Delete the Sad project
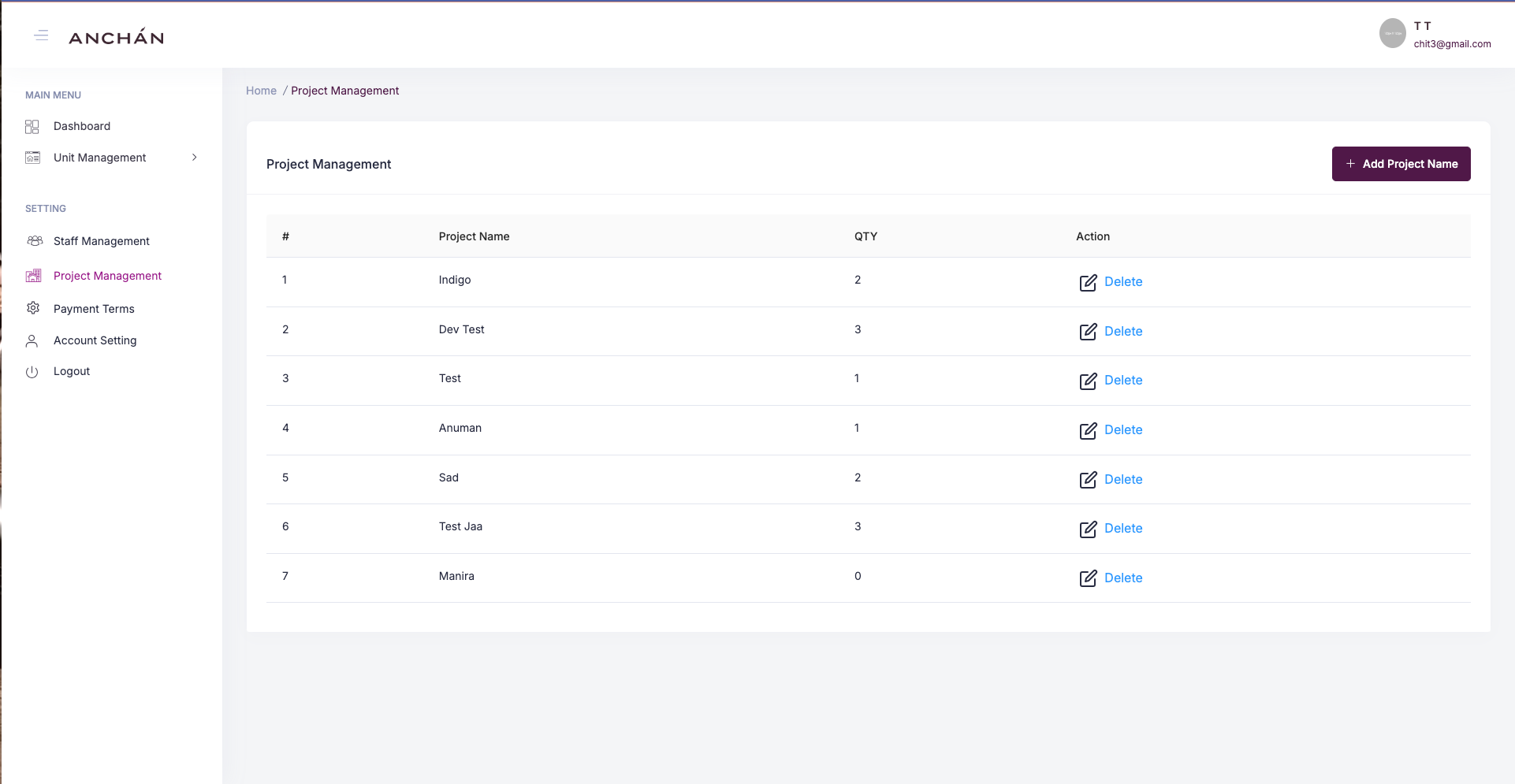 pos(1123,480)
